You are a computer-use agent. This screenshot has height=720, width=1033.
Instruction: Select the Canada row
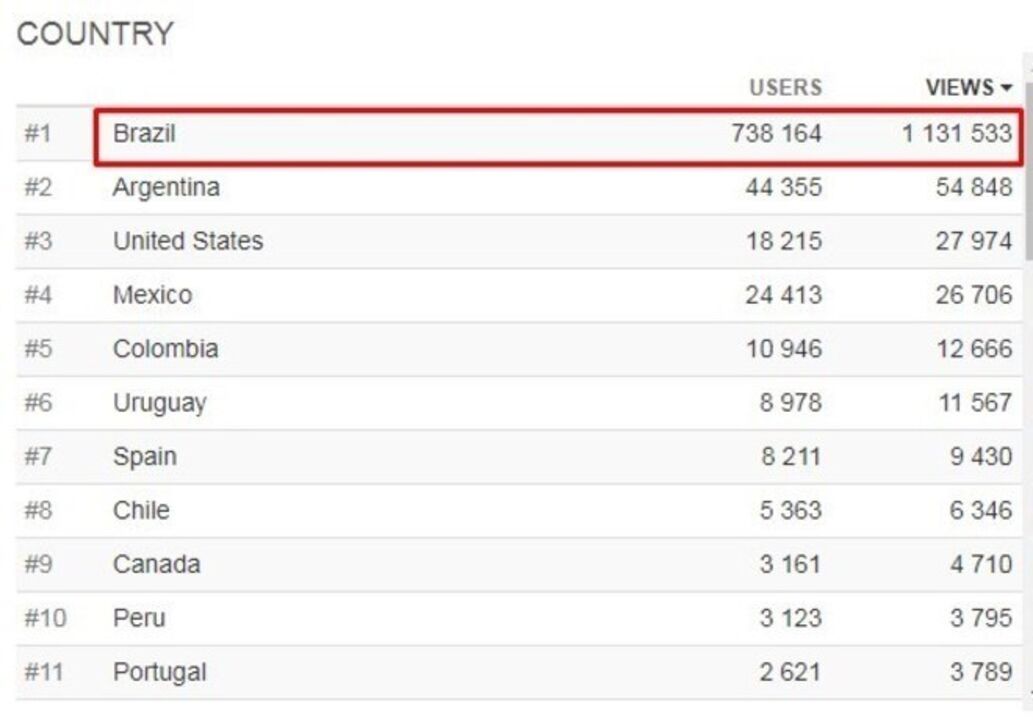156,565
